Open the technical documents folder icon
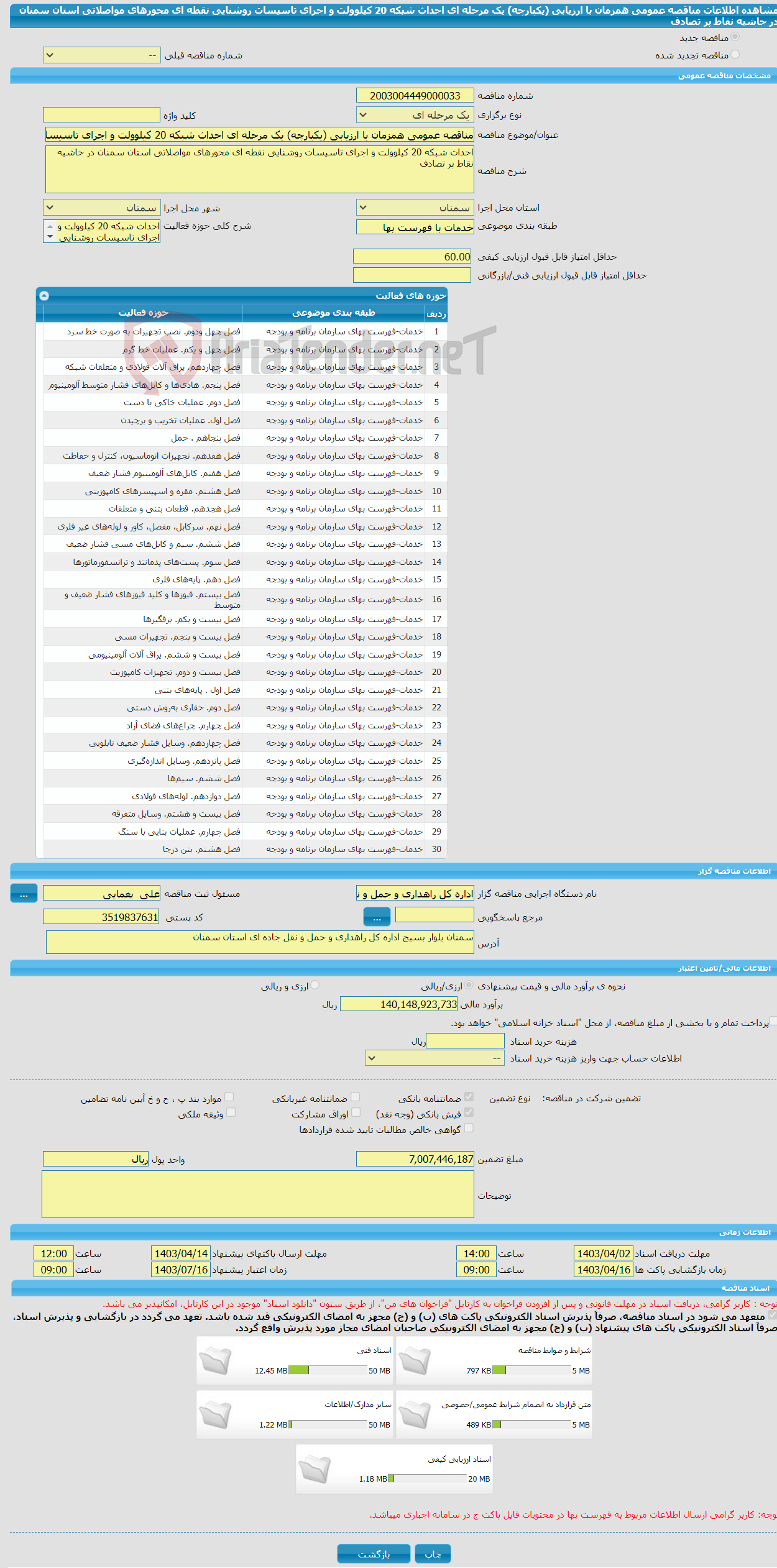The image size is (777, 1568). pyautogui.click(x=216, y=1360)
